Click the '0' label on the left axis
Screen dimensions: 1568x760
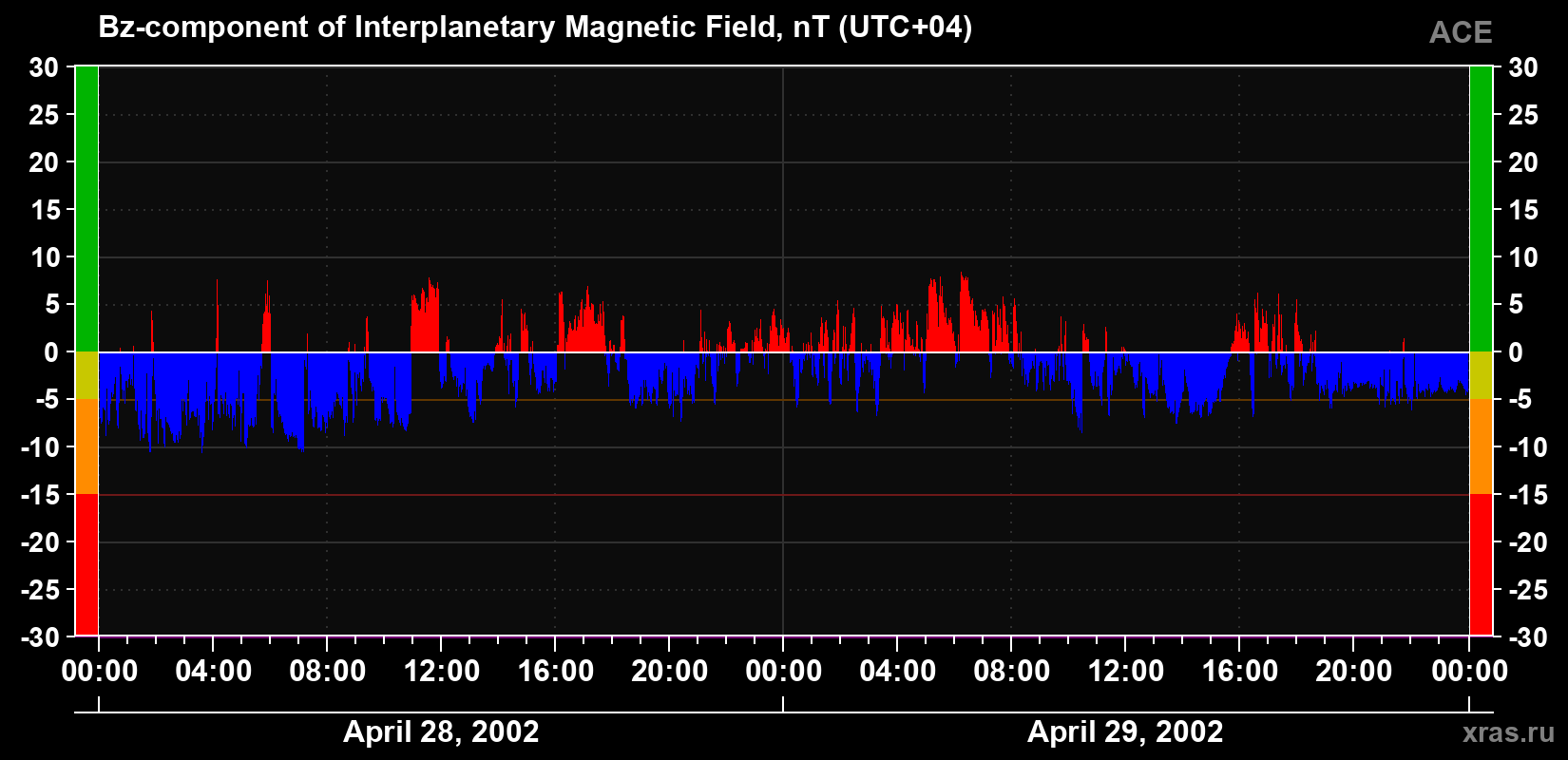[x=51, y=352]
